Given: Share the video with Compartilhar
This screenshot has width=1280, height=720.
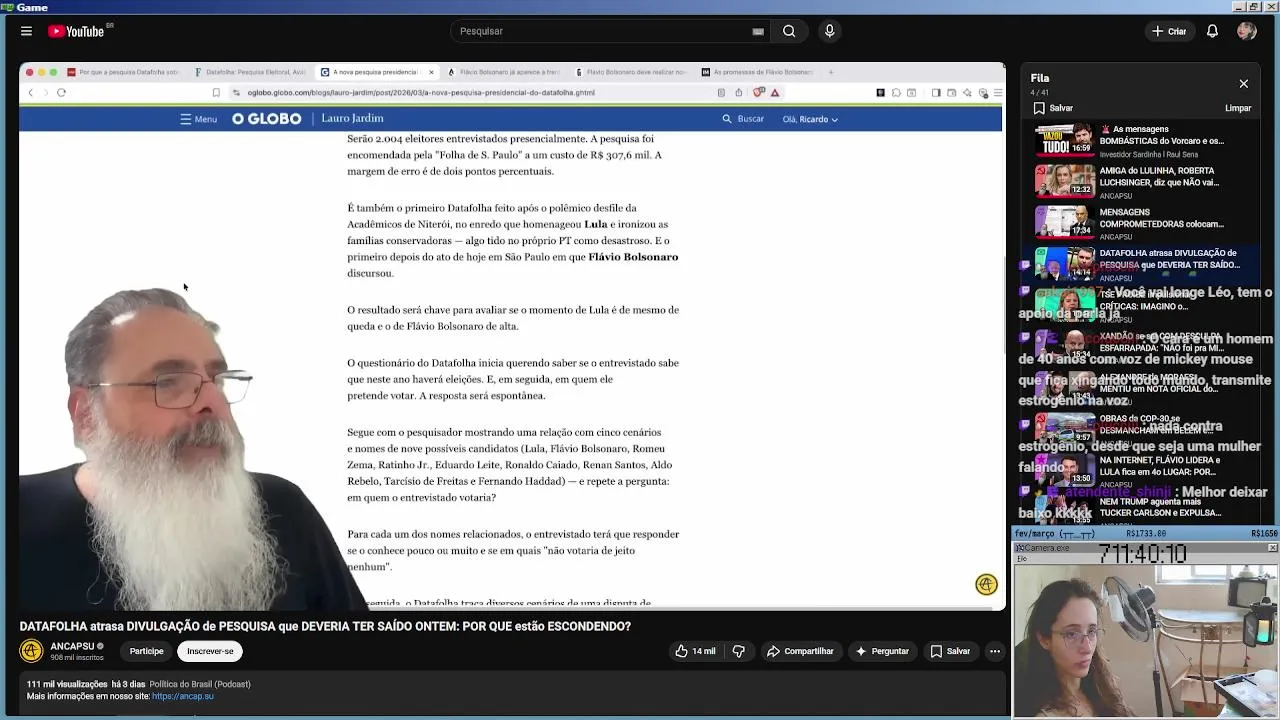Looking at the screenshot, I should 800,651.
